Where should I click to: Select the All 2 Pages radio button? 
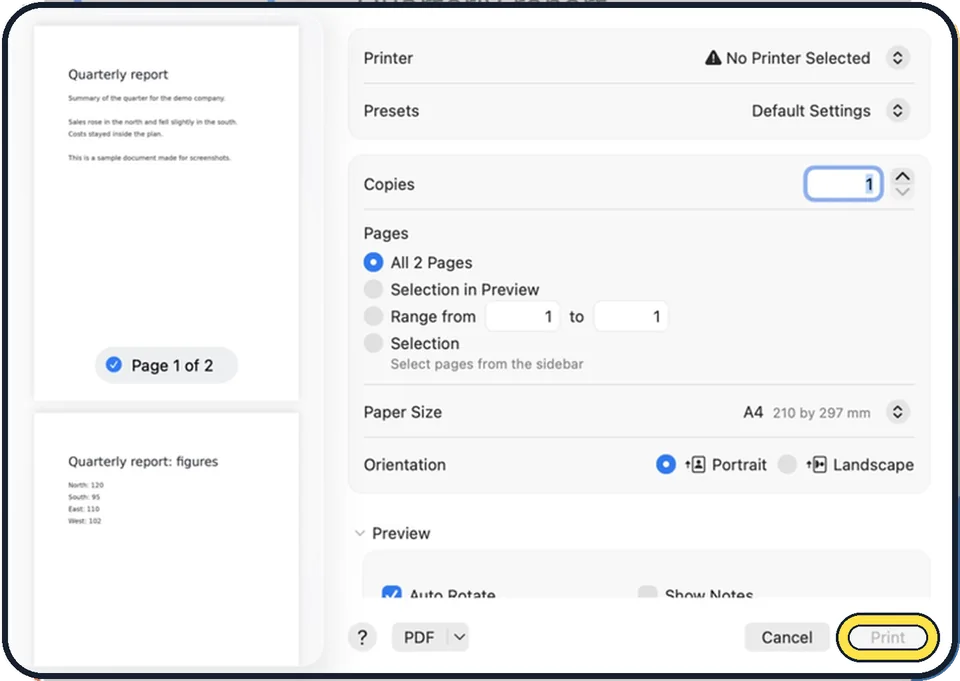pos(373,263)
